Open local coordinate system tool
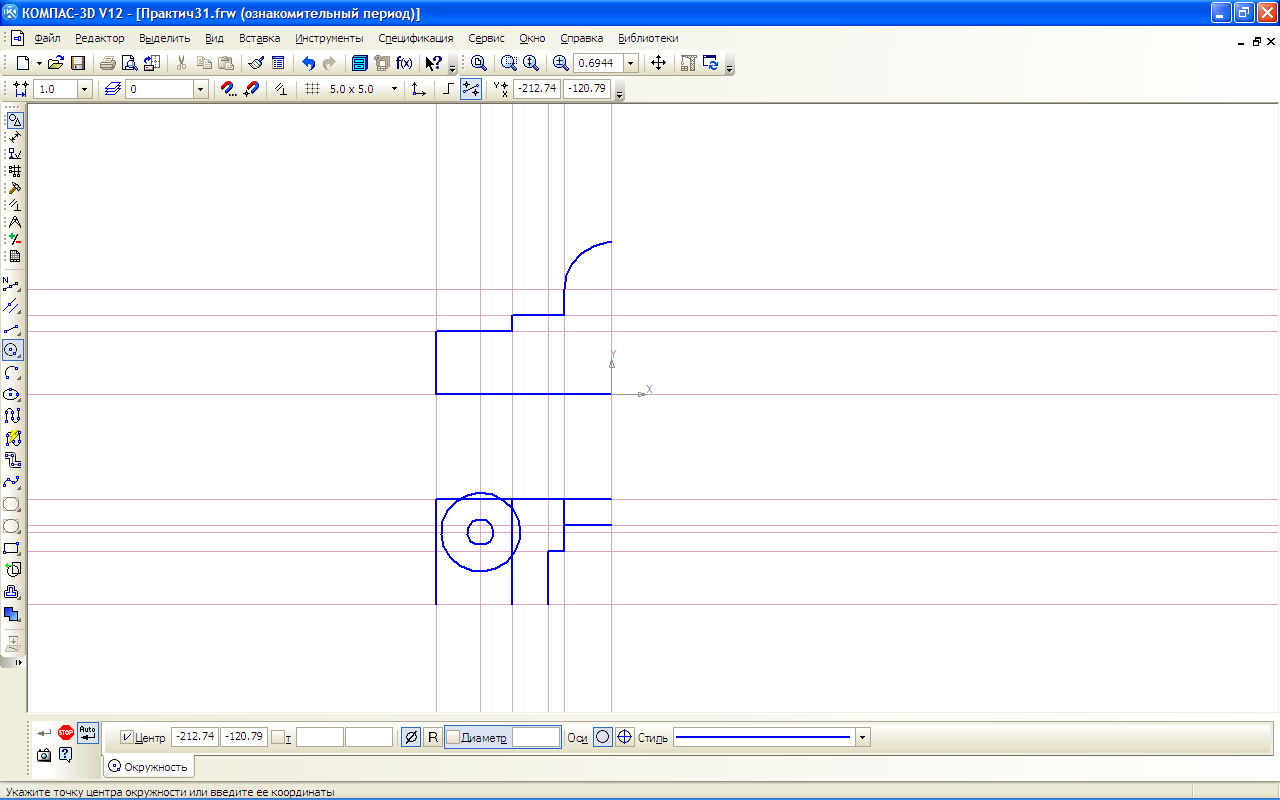The height and width of the screenshot is (800, 1280). pyautogui.click(x=419, y=89)
